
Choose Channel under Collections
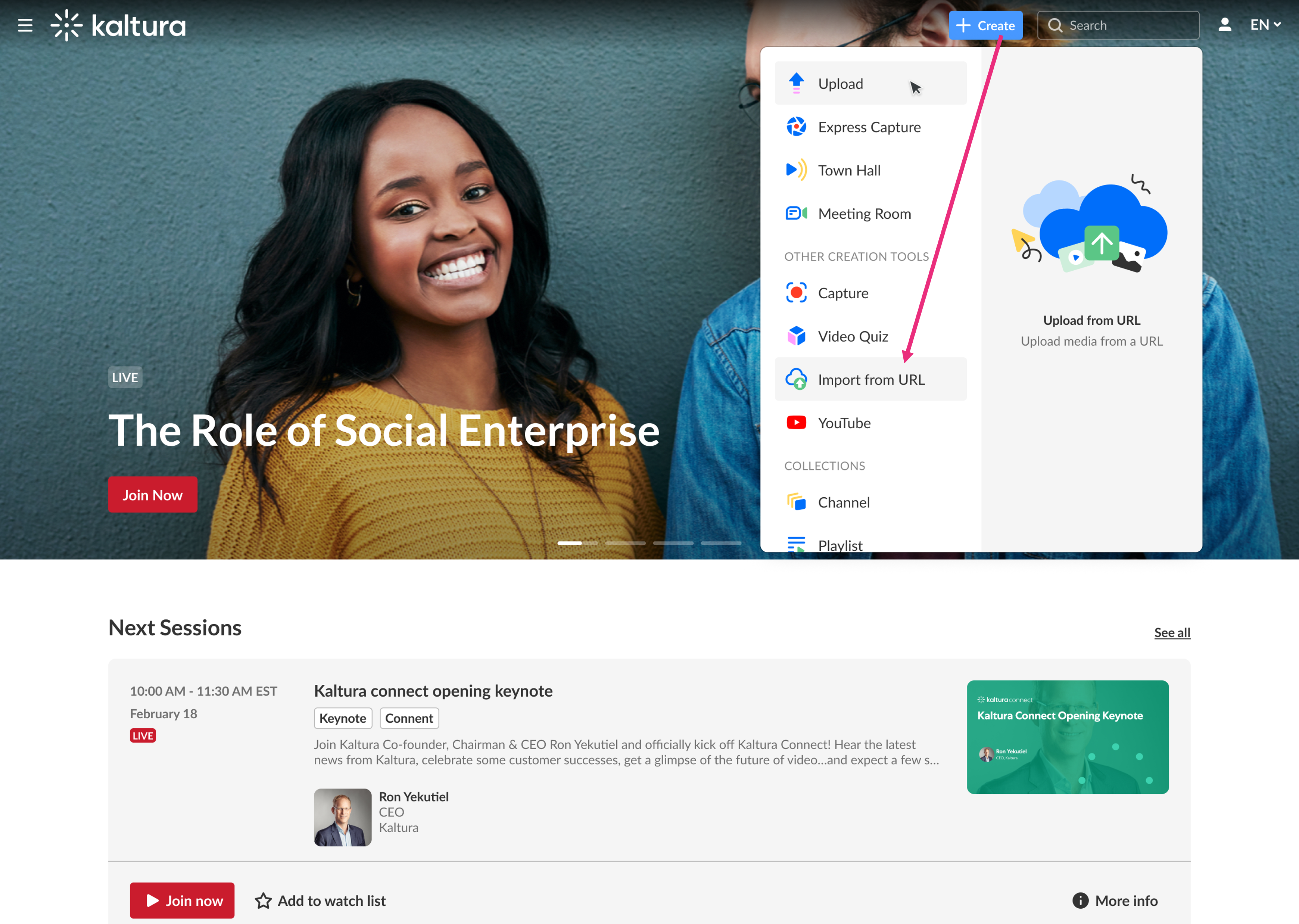pos(844,503)
